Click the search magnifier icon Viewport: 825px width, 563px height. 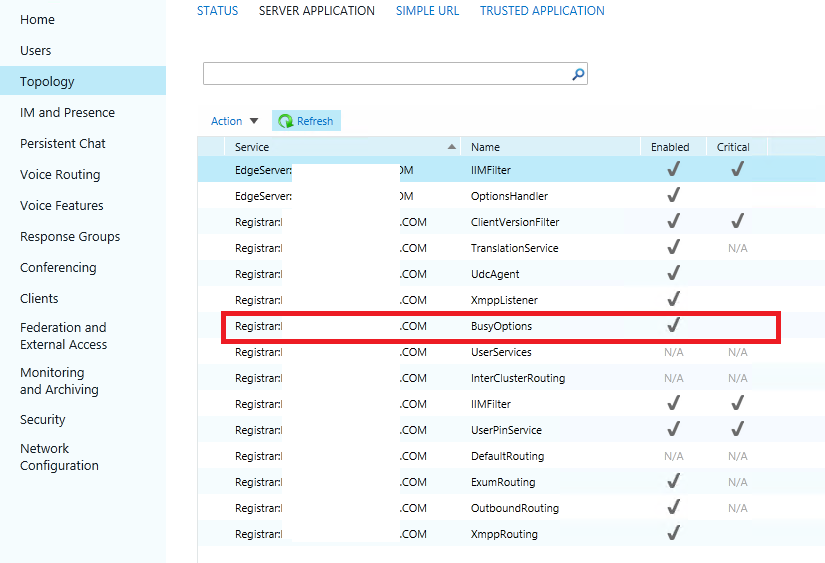coord(577,74)
